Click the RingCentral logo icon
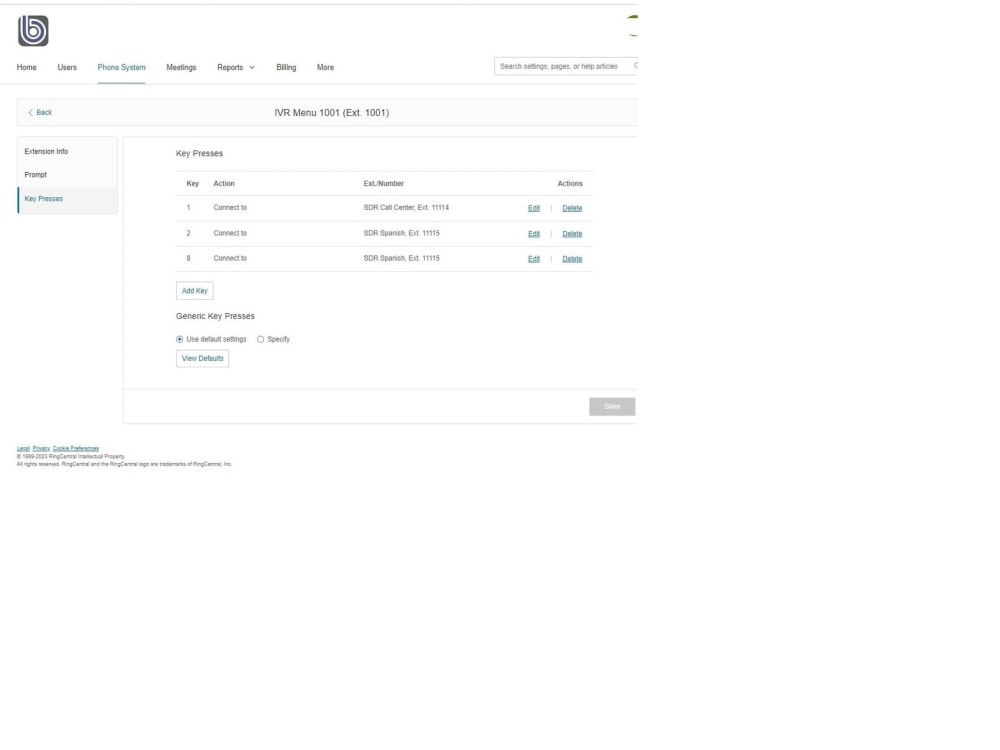 [x=33, y=30]
